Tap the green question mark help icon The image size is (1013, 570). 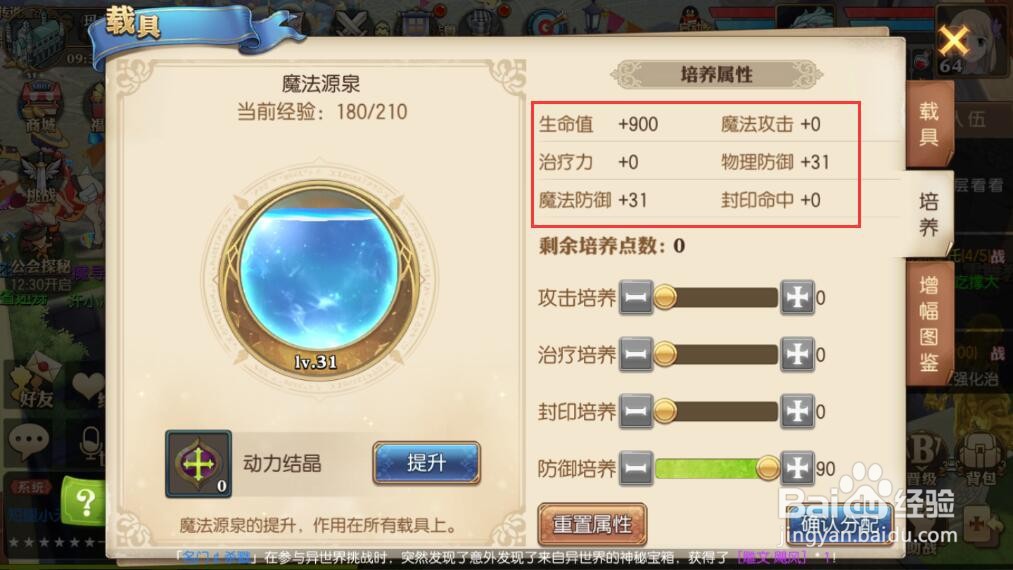85,502
